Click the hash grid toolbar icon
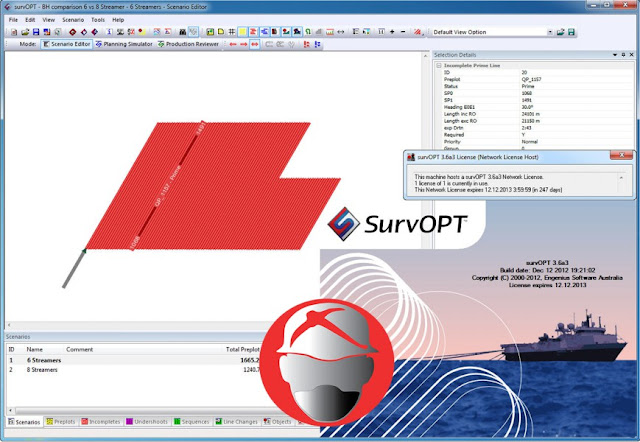640x442 pixels. point(231,32)
